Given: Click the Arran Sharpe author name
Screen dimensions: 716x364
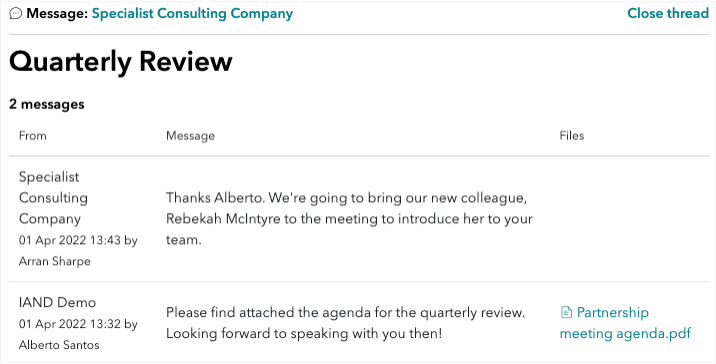Looking at the screenshot, I should point(54,261).
